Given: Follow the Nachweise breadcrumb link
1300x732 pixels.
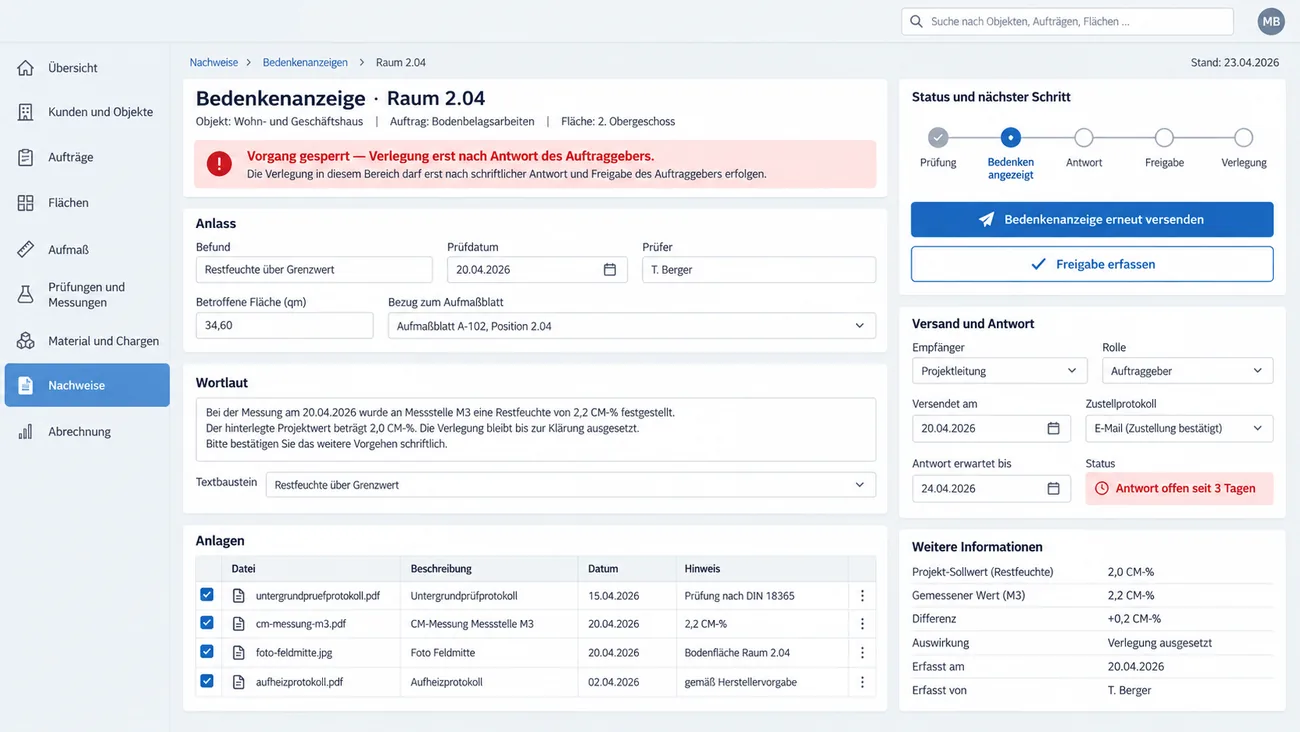Looking at the screenshot, I should [214, 62].
